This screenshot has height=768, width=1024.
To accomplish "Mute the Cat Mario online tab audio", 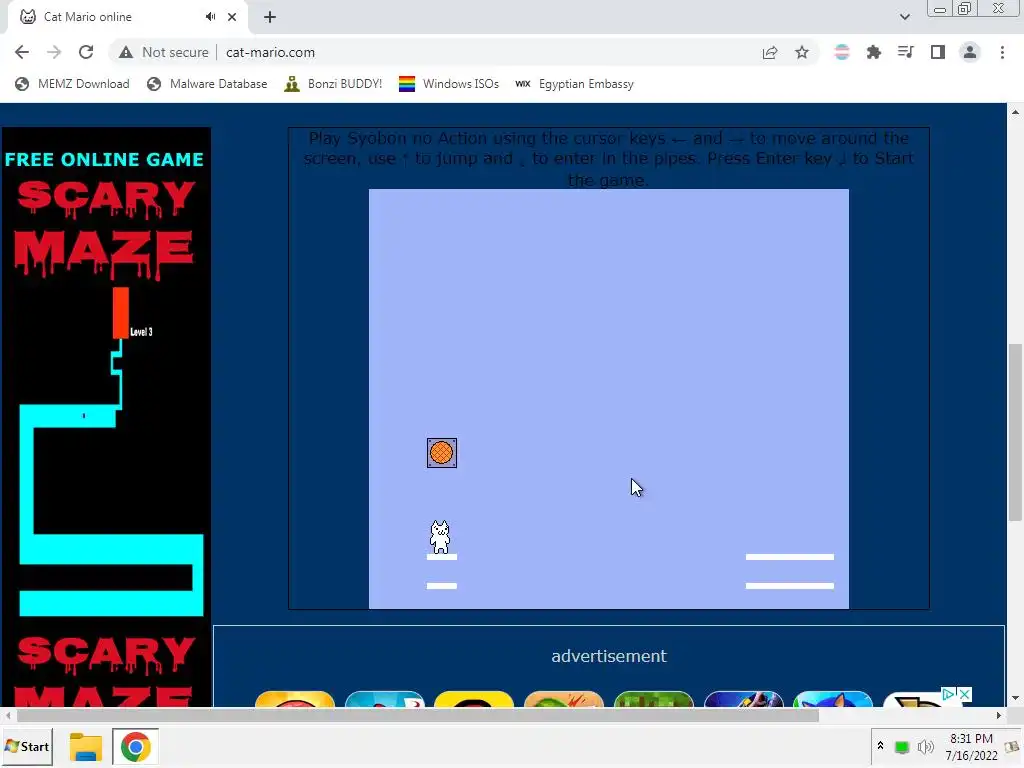I will coord(210,17).
